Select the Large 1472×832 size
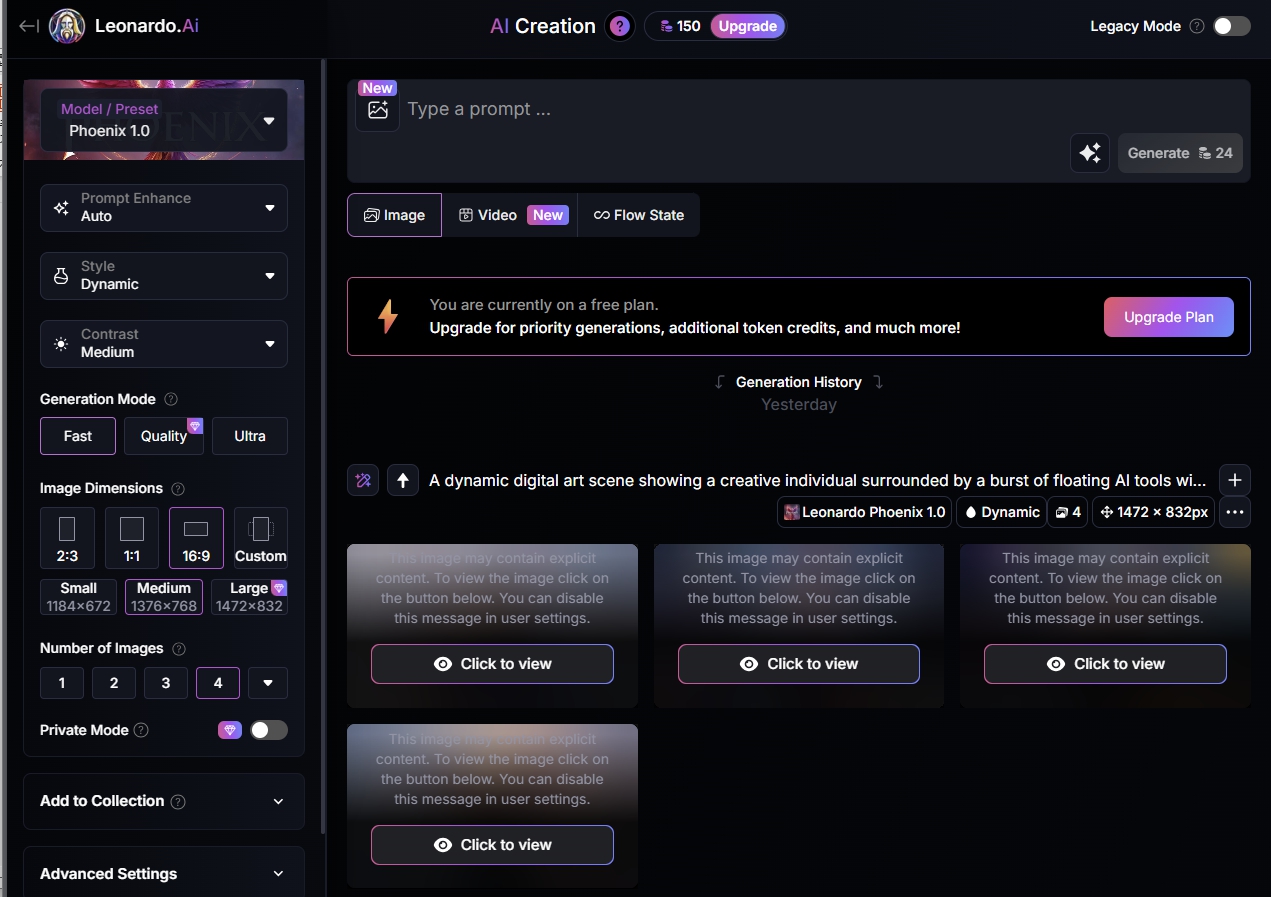Screen dimensions: 1271x897 pyautogui.click(x=250, y=597)
